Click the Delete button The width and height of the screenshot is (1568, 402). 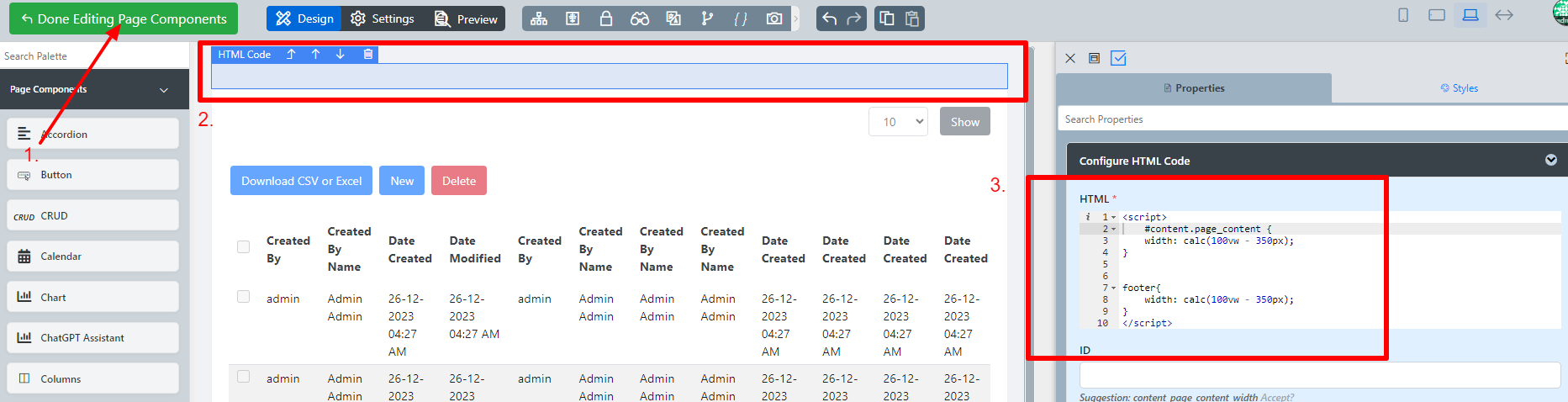pyautogui.click(x=459, y=181)
